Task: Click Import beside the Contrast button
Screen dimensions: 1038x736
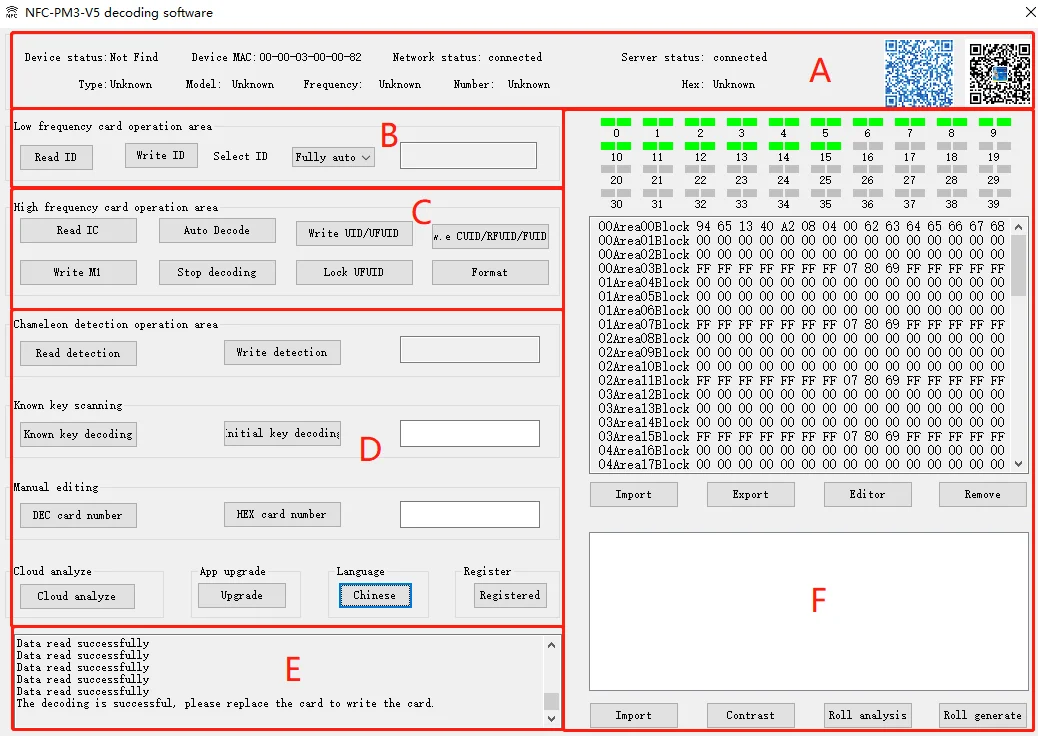Action: point(634,715)
